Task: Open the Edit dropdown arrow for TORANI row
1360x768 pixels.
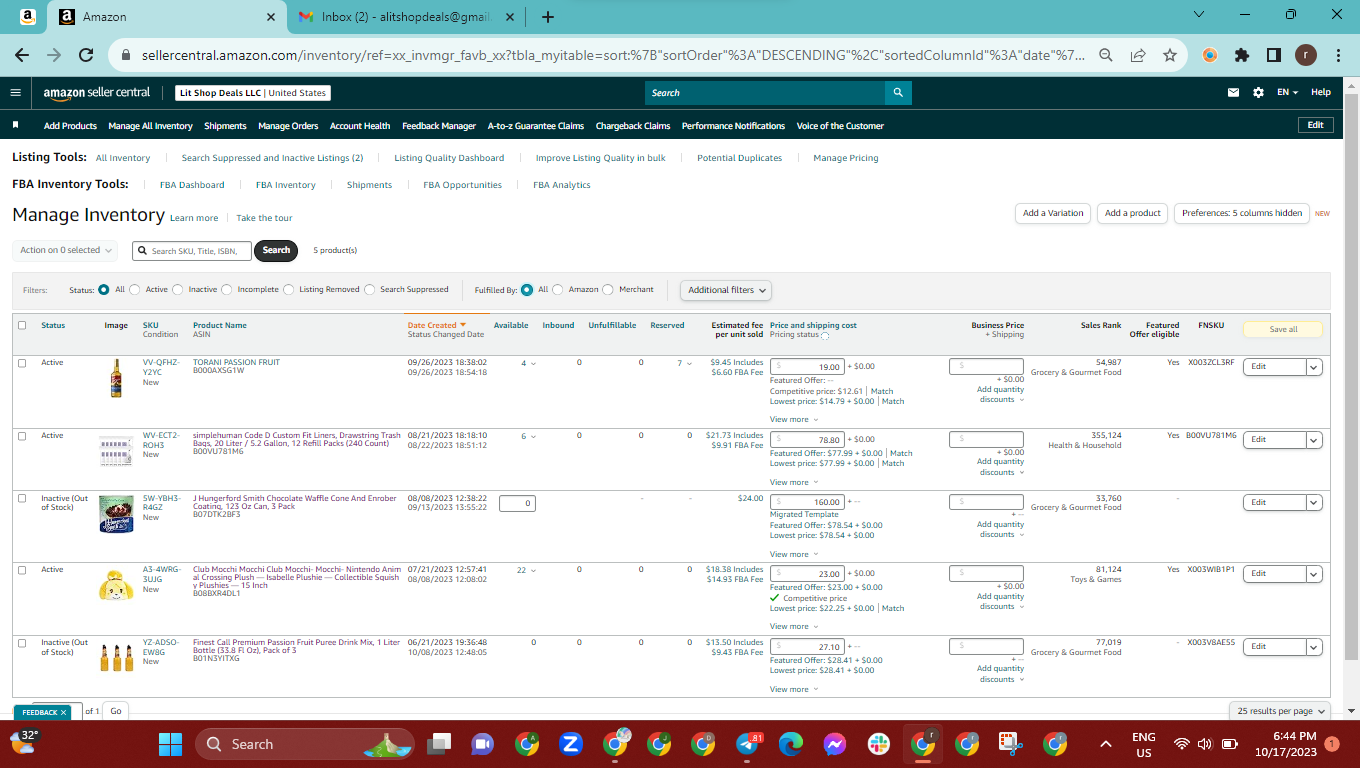Action: pyautogui.click(x=1315, y=367)
